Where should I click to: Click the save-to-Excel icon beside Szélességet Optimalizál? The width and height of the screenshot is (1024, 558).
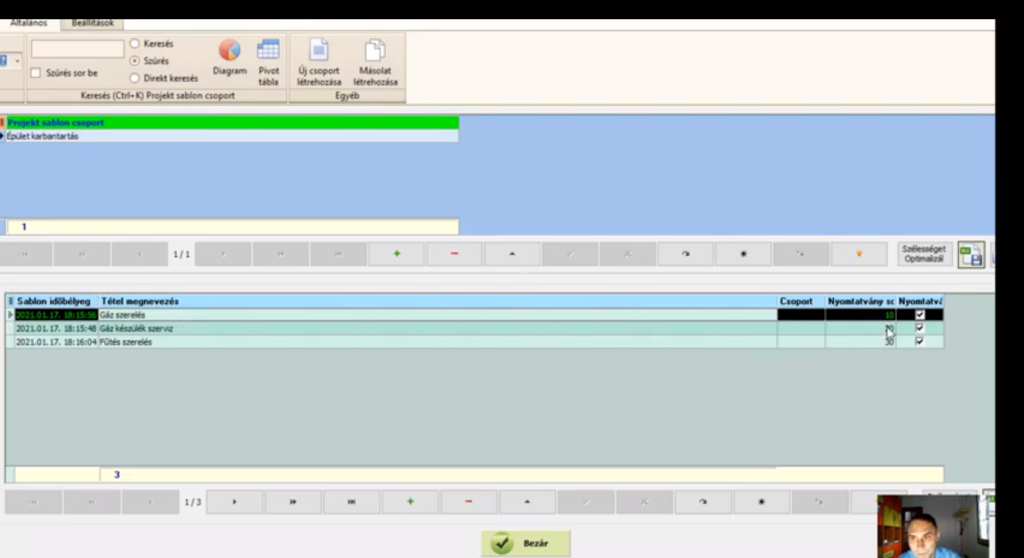pyautogui.click(x=970, y=254)
